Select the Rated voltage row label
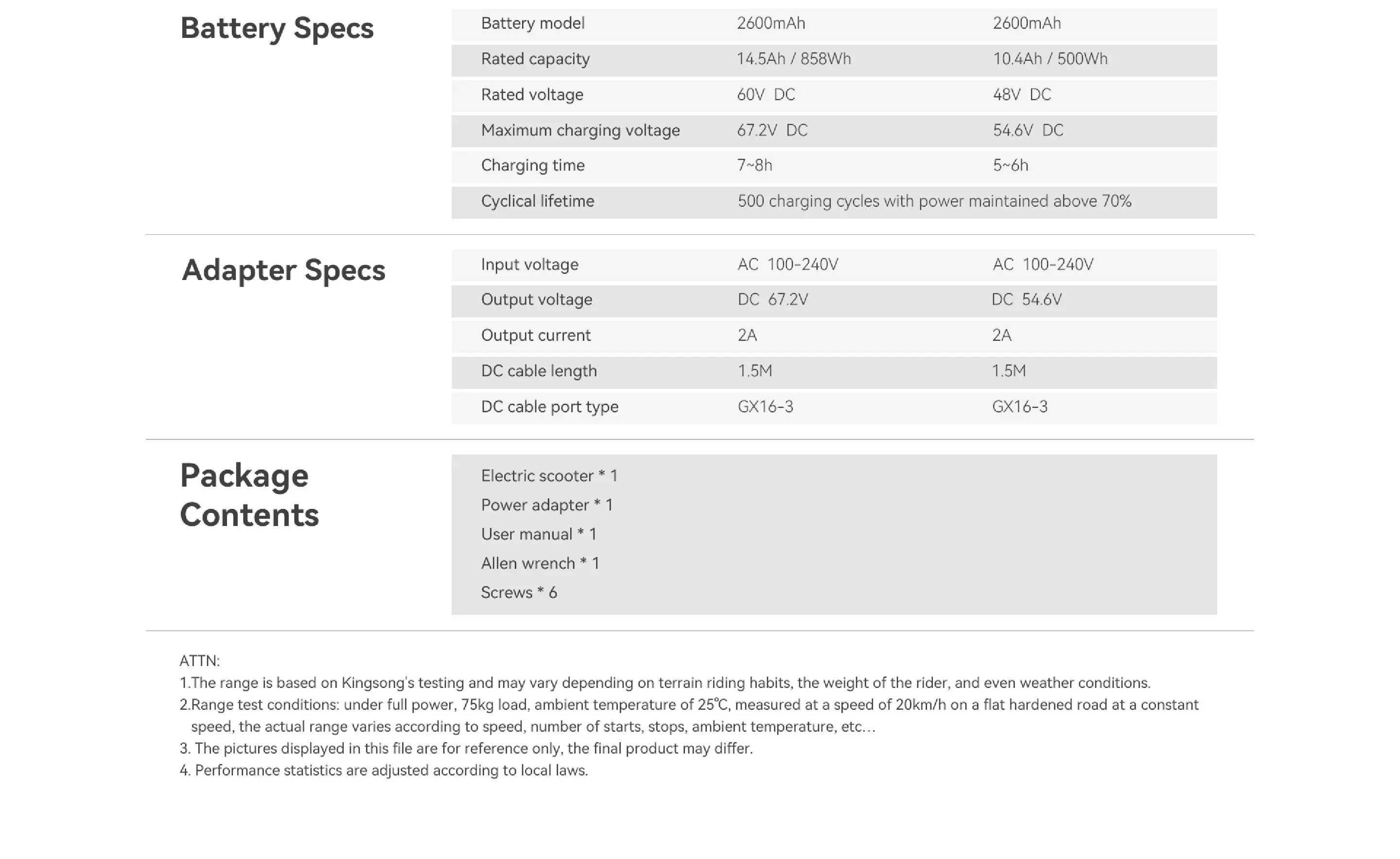This screenshot has height=859, width=1400. (532, 94)
